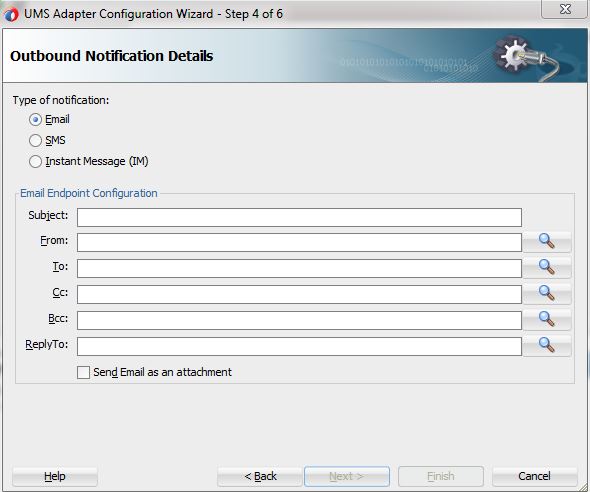
Task: Go to previous step with Back
Action: click(260, 477)
